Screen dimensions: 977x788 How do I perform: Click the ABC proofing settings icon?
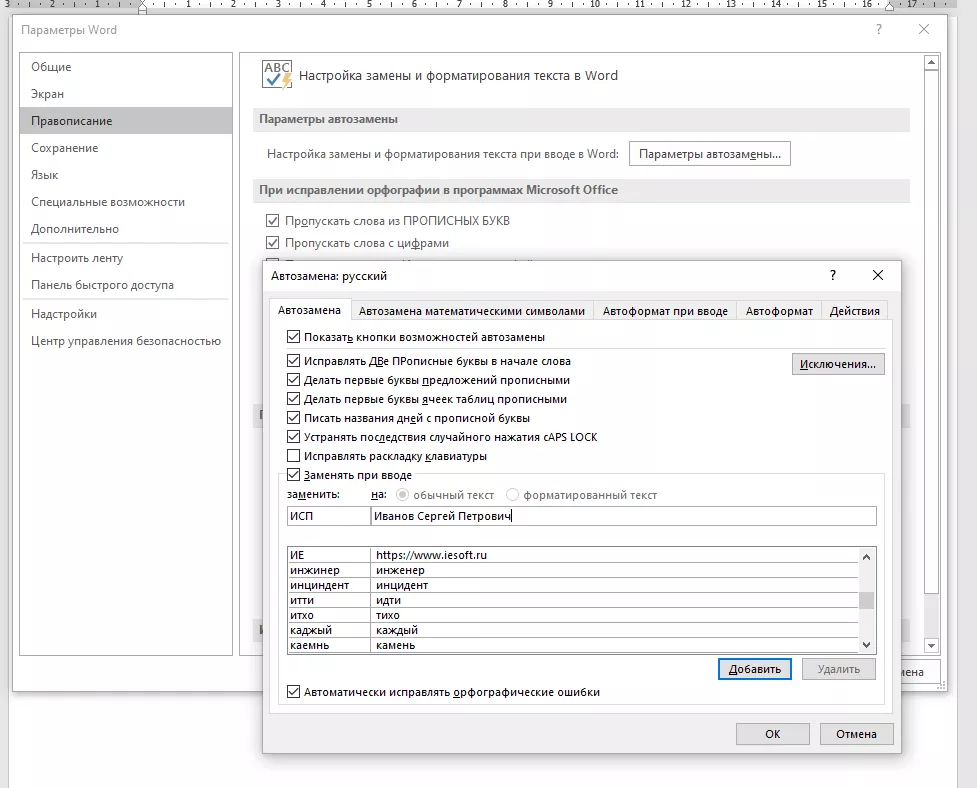277,75
